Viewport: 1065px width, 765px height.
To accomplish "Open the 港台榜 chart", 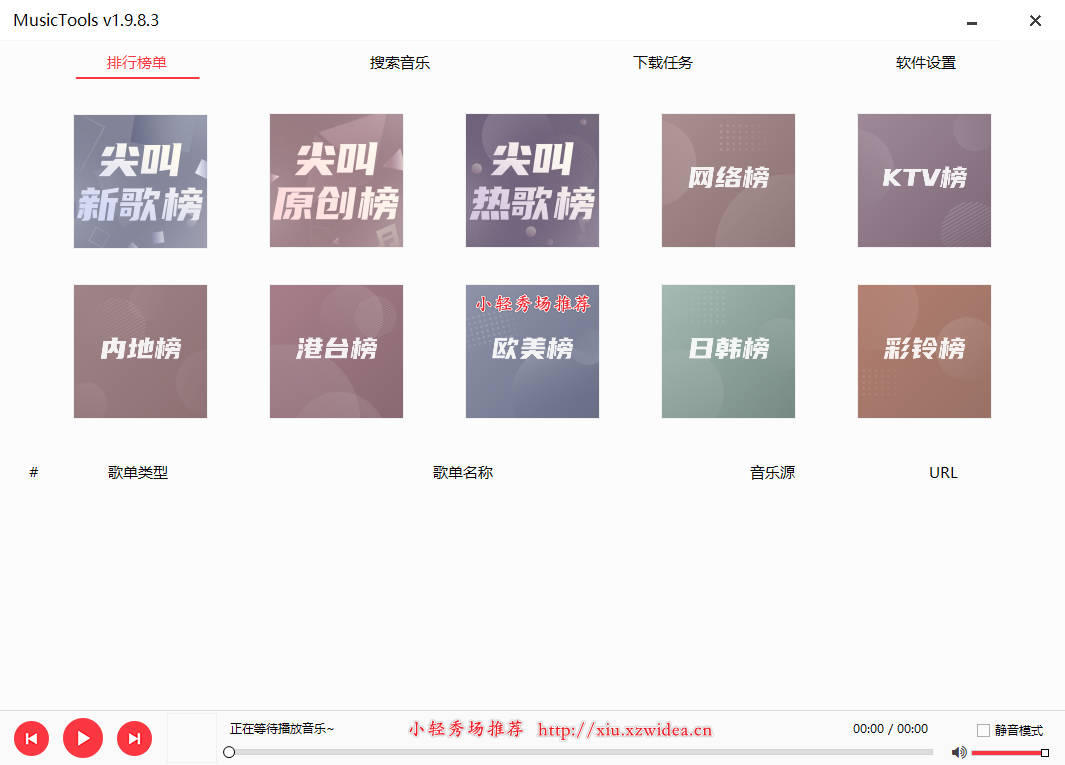I will point(336,351).
